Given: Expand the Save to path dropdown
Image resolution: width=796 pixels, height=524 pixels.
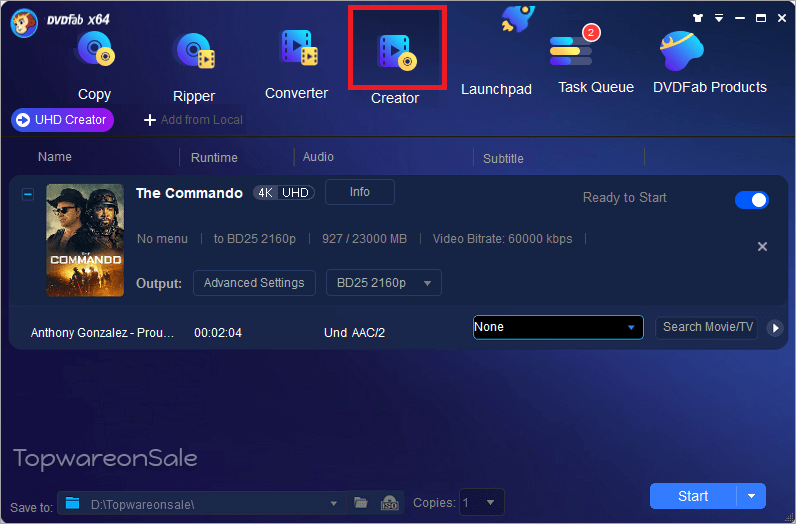Looking at the screenshot, I should pyautogui.click(x=334, y=504).
